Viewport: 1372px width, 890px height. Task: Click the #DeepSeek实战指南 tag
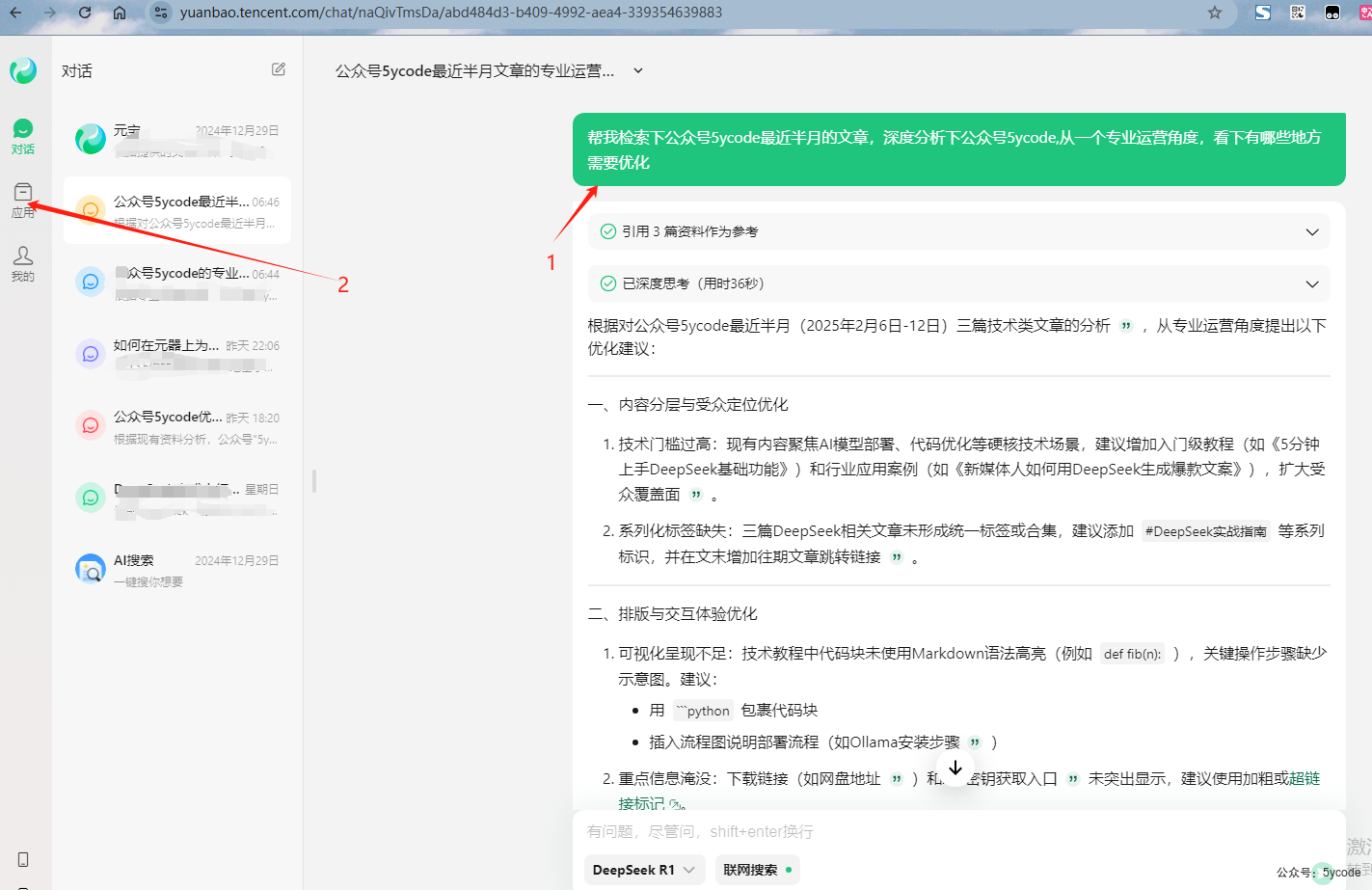pos(1205,531)
